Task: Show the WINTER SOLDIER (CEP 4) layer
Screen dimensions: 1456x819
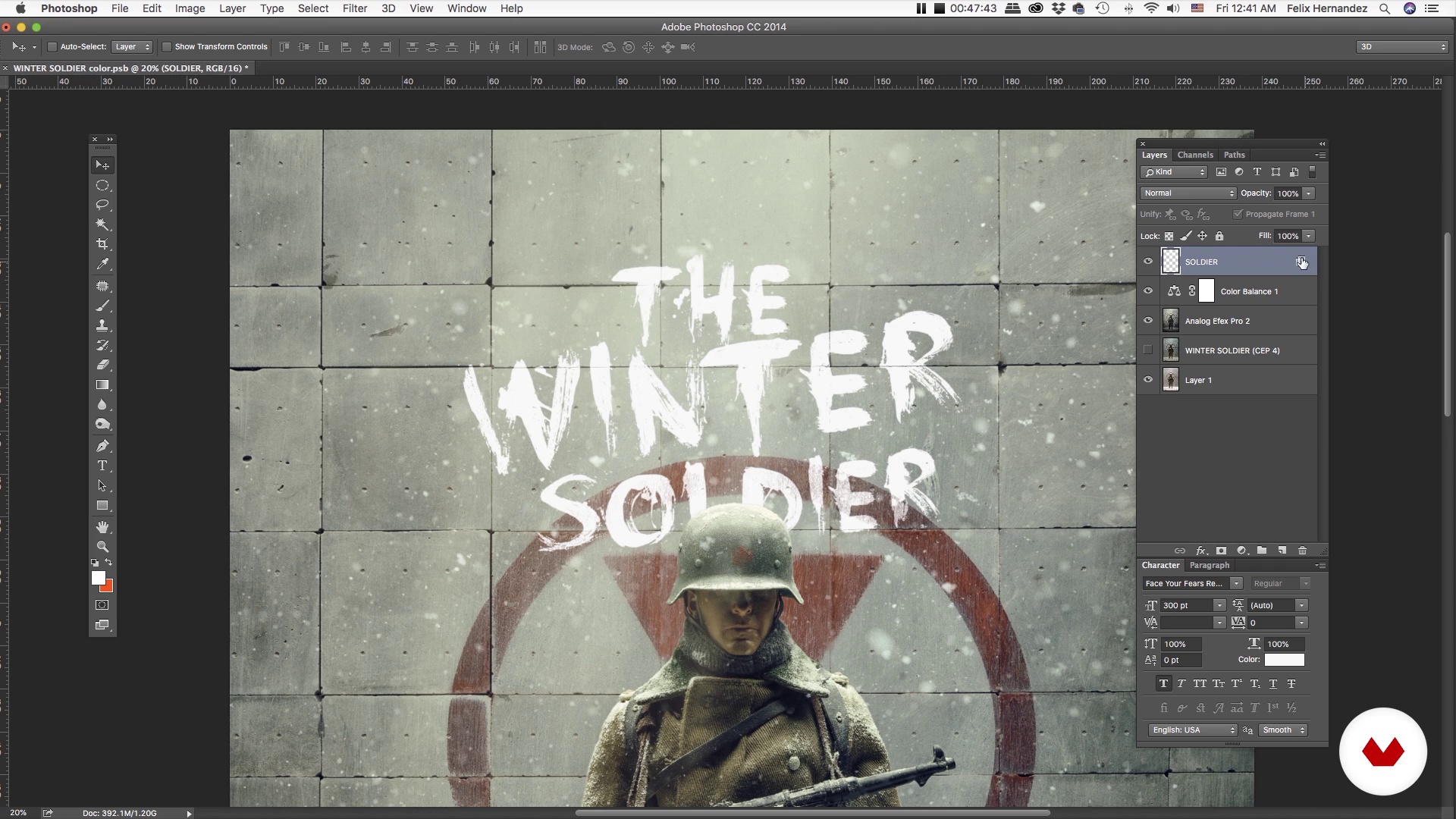Action: (1148, 350)
